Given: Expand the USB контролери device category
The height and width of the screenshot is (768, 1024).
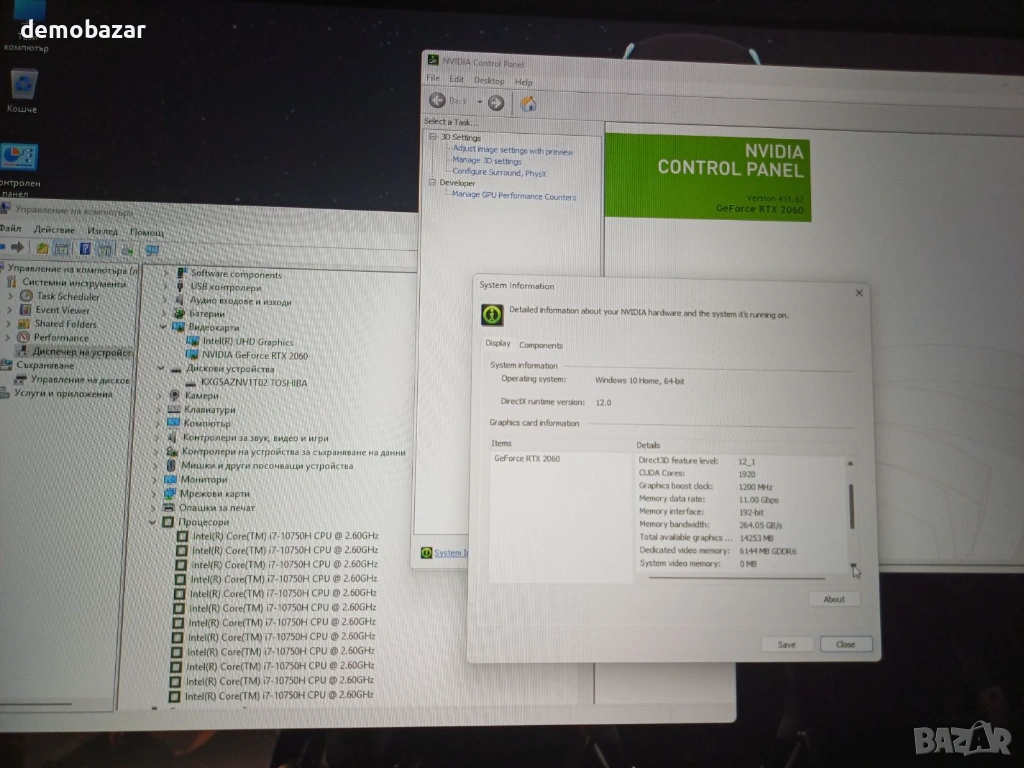Looking at the screenshot, I should tap(165, 288).
